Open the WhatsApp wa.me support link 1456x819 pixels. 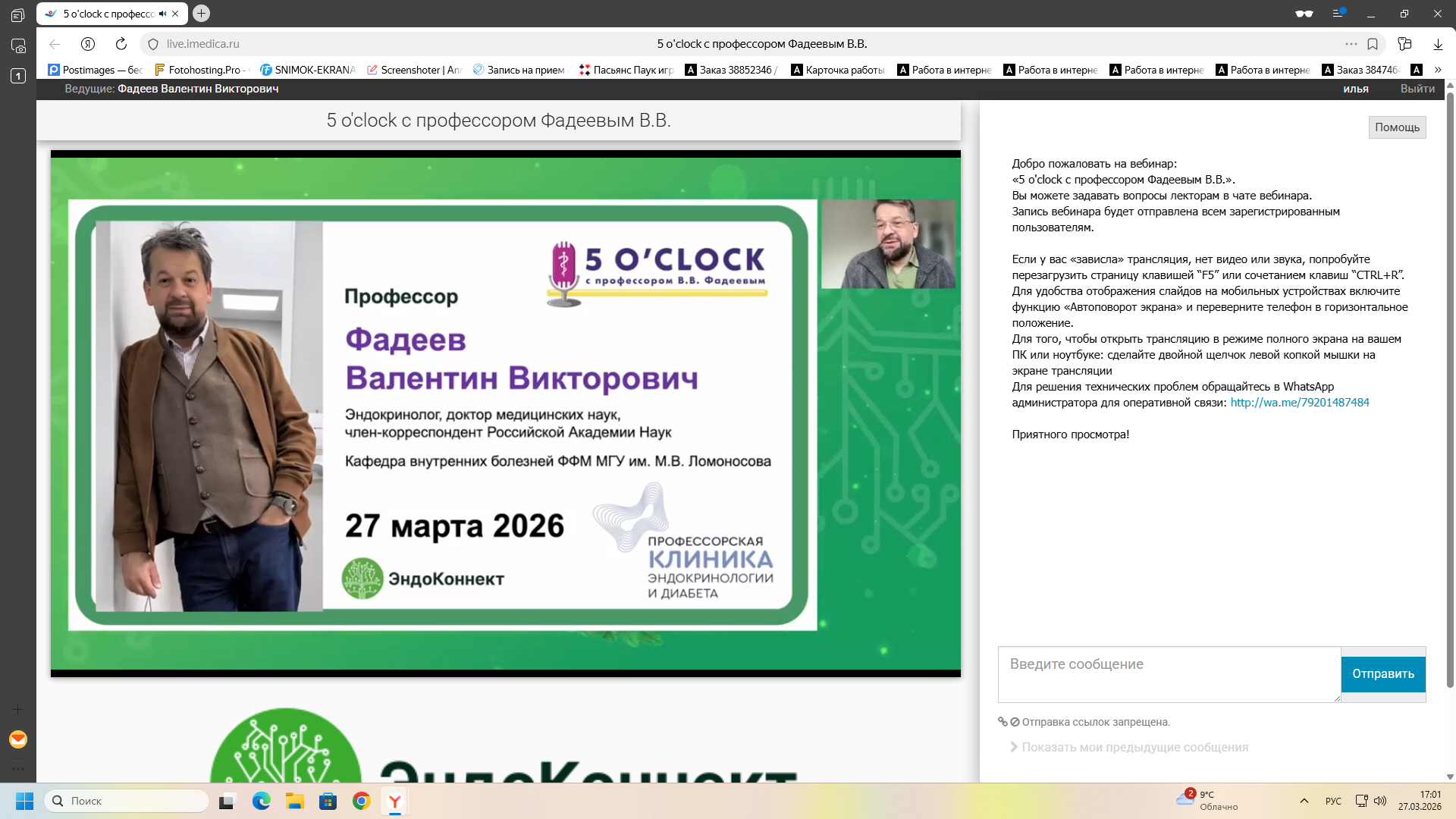tap(1299, 403)
